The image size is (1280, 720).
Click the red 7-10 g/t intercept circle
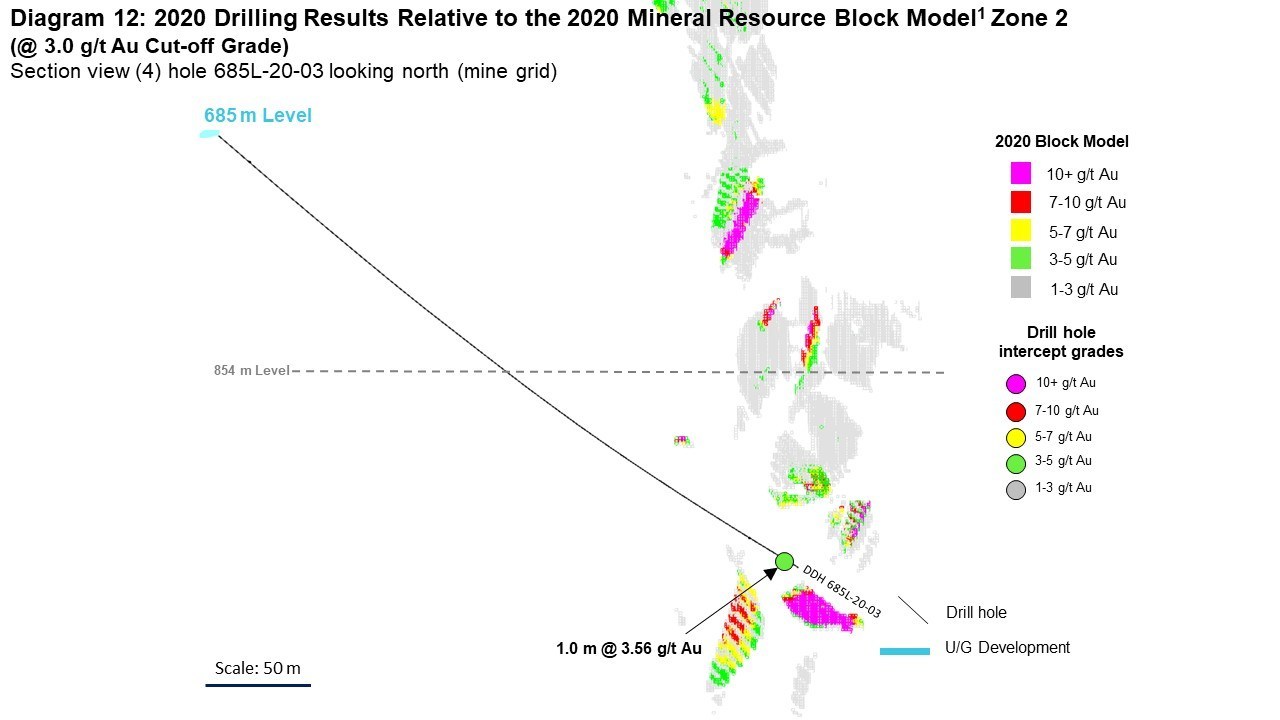pos(1016,411)
